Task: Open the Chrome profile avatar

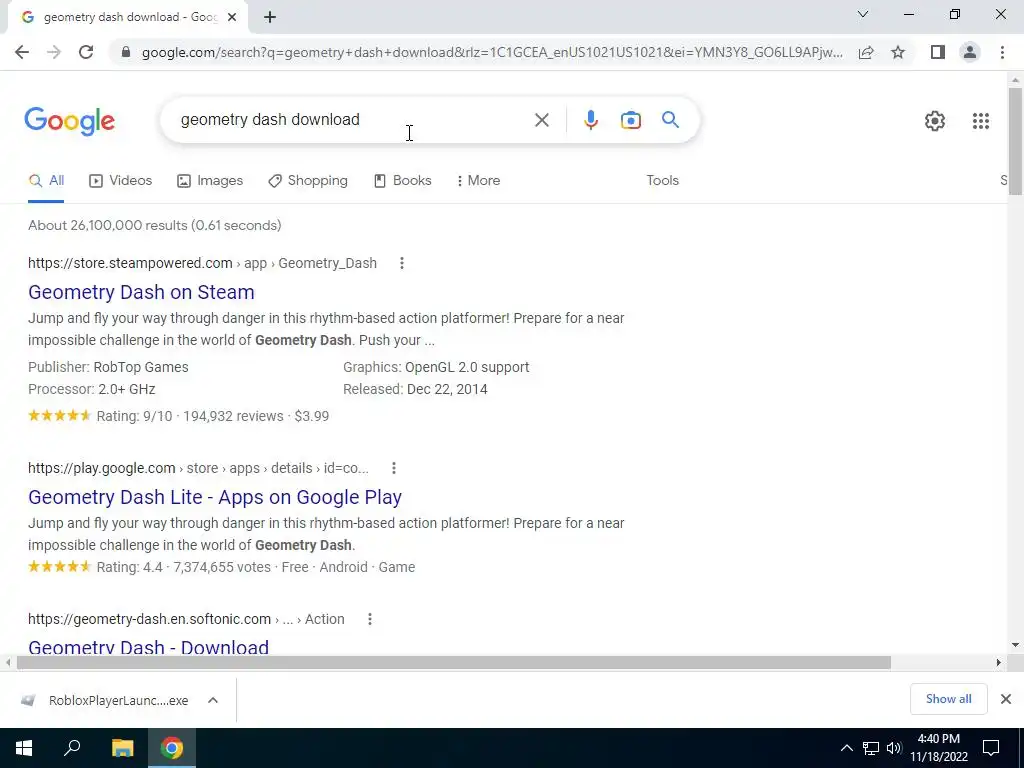Action: [x=970, y=52]
